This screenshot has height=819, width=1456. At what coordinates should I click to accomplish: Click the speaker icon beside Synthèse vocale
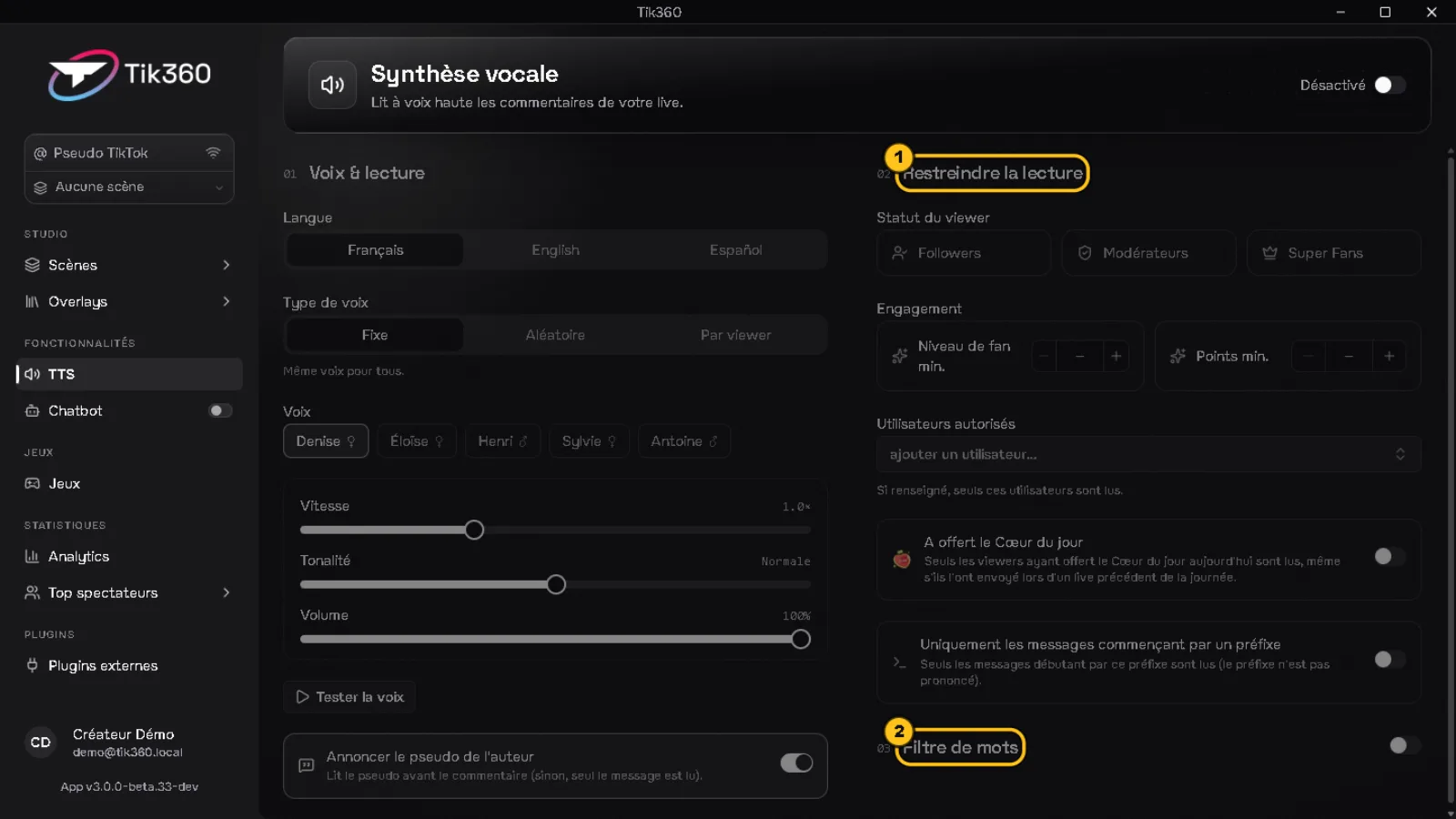tap(332, 85)
